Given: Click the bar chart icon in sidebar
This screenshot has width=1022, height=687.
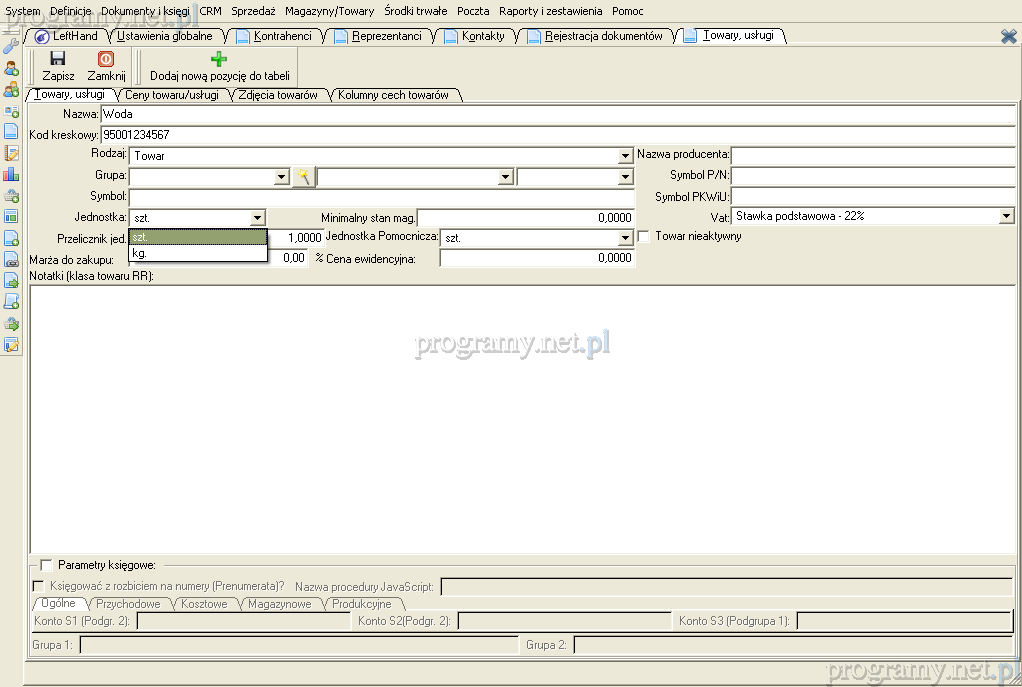Looking at the screenshot, I should 11,174.
